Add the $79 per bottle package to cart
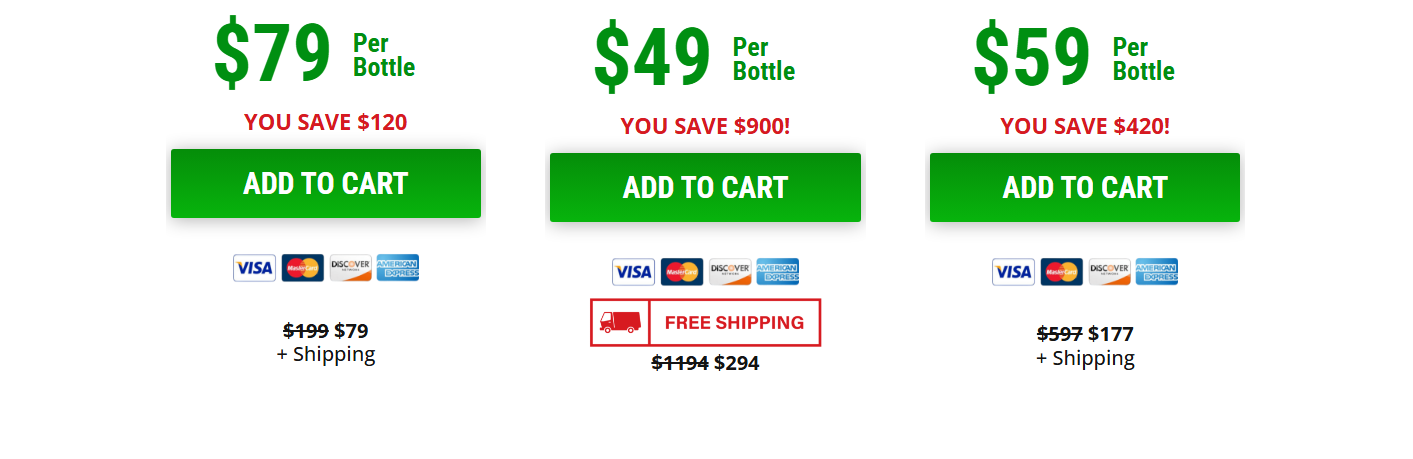The height and width of the screenshot is (459, 1413). [326, 184]
